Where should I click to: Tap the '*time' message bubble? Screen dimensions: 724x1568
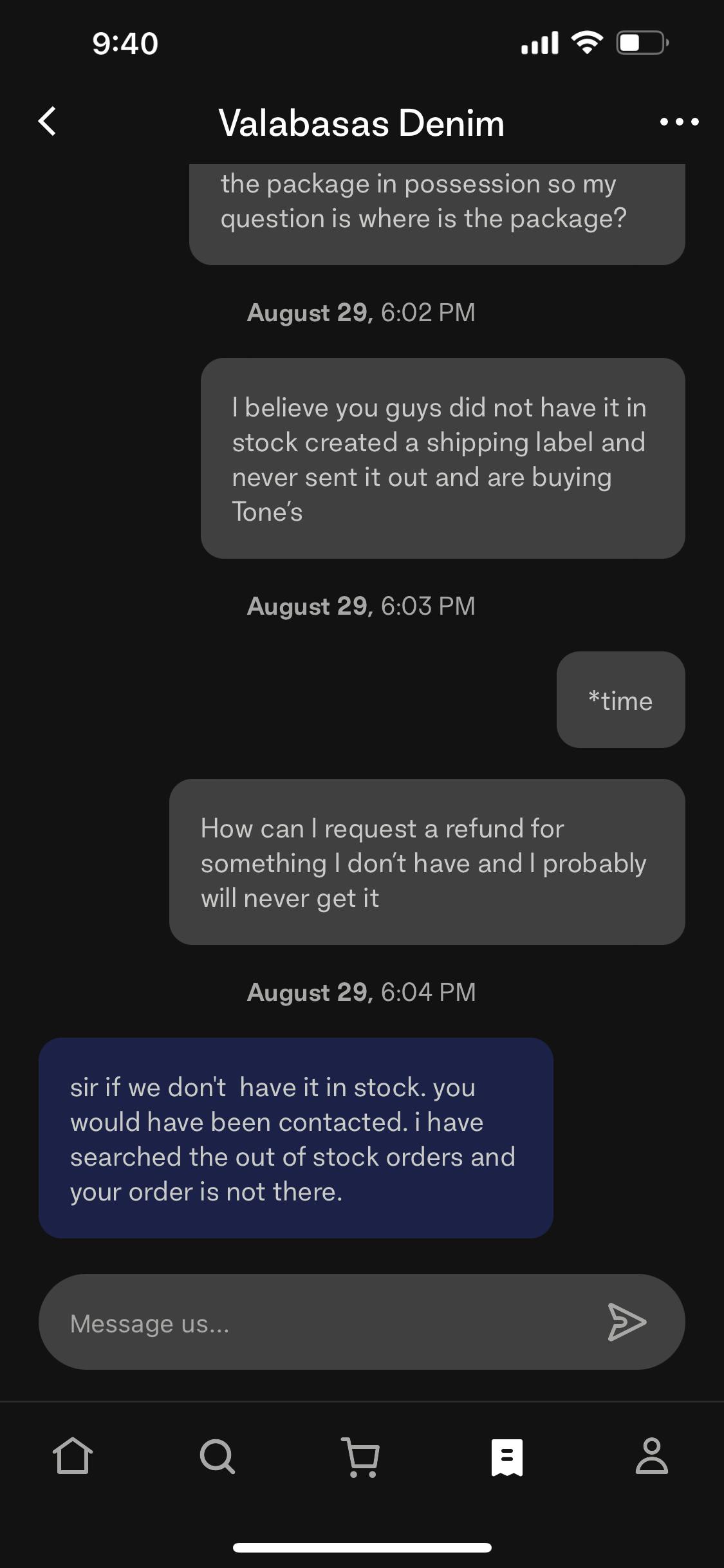[620, 700]
